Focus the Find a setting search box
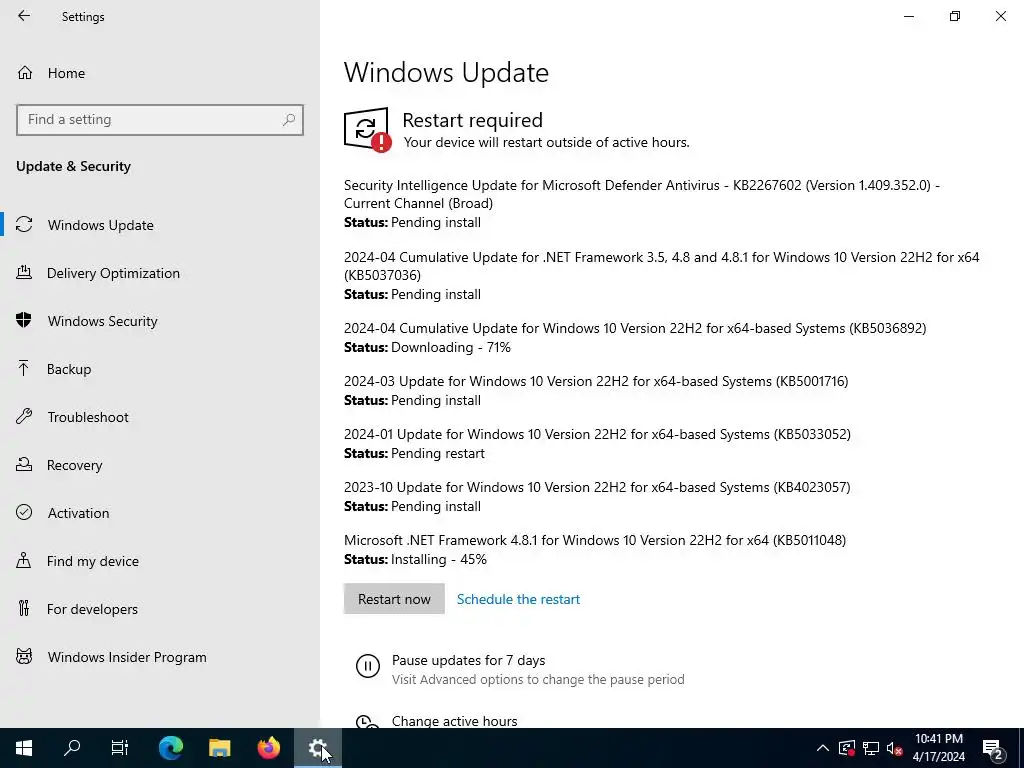 pyautogui.click(x=160, y=120)
